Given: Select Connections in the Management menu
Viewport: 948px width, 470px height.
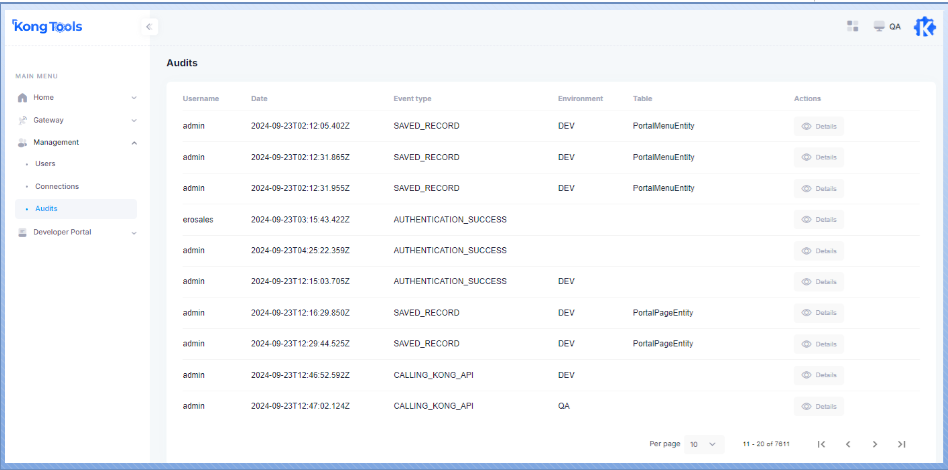Looking at the screenshot, I should pos(57,187).
